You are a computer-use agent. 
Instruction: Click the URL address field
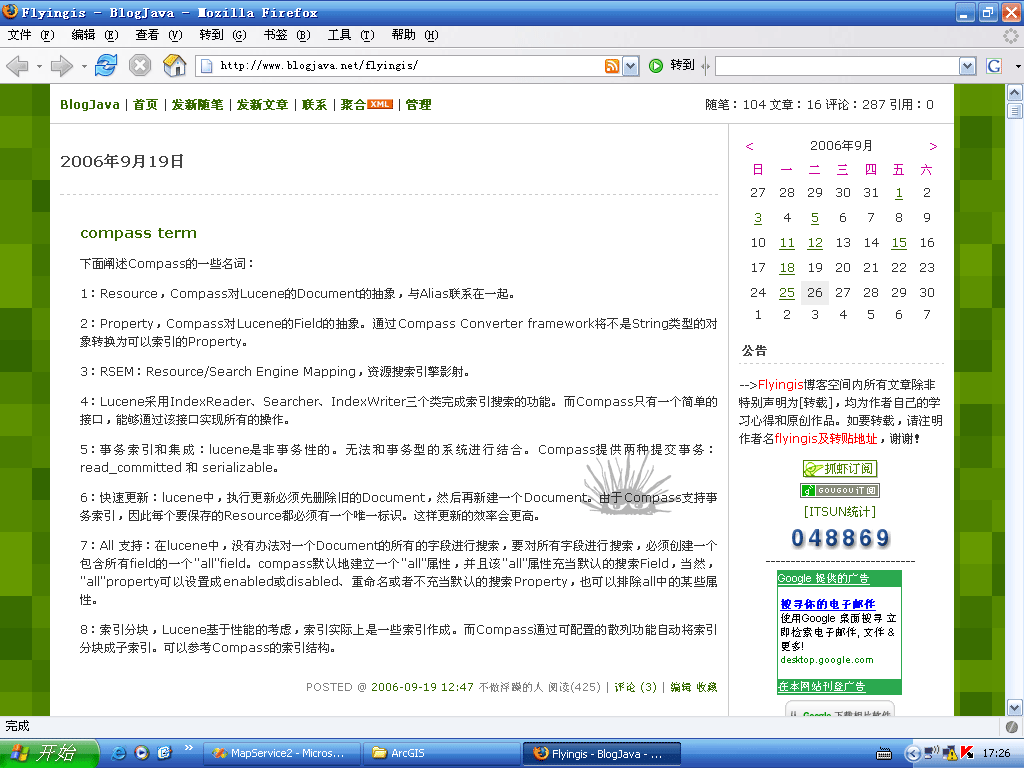[x=410, y=66]
